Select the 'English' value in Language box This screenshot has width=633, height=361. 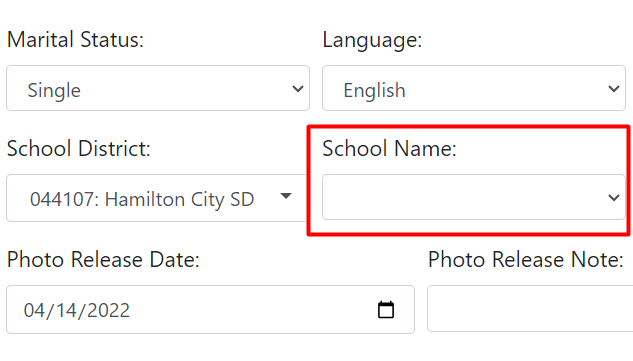click(374, 90)
